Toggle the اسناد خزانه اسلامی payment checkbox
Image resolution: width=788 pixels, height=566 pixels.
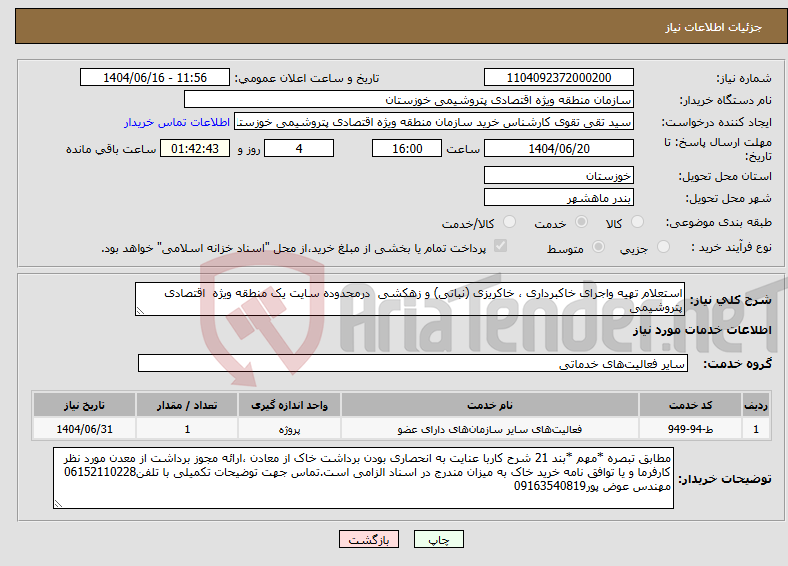coord(500,246)
